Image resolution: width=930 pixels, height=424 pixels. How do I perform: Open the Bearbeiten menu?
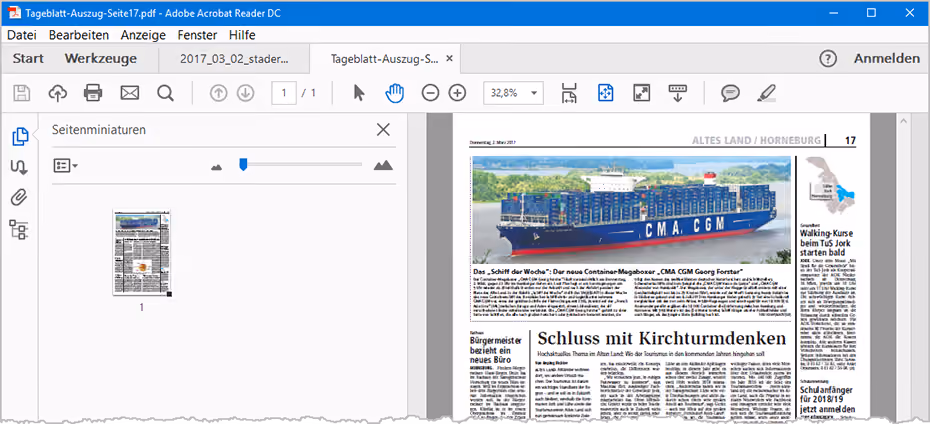point(79,35)
